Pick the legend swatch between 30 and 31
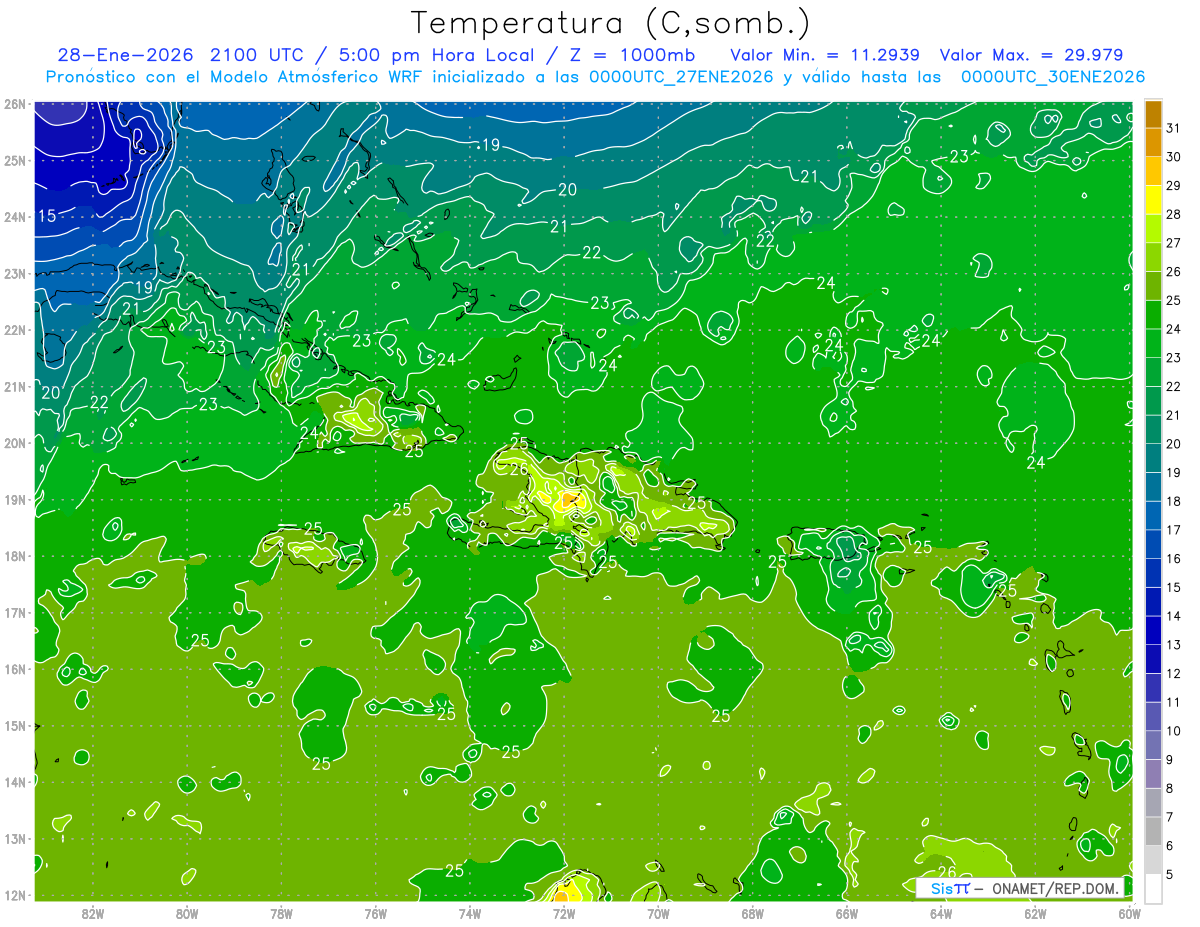 pyautogui.click(x=1153, y=143)
